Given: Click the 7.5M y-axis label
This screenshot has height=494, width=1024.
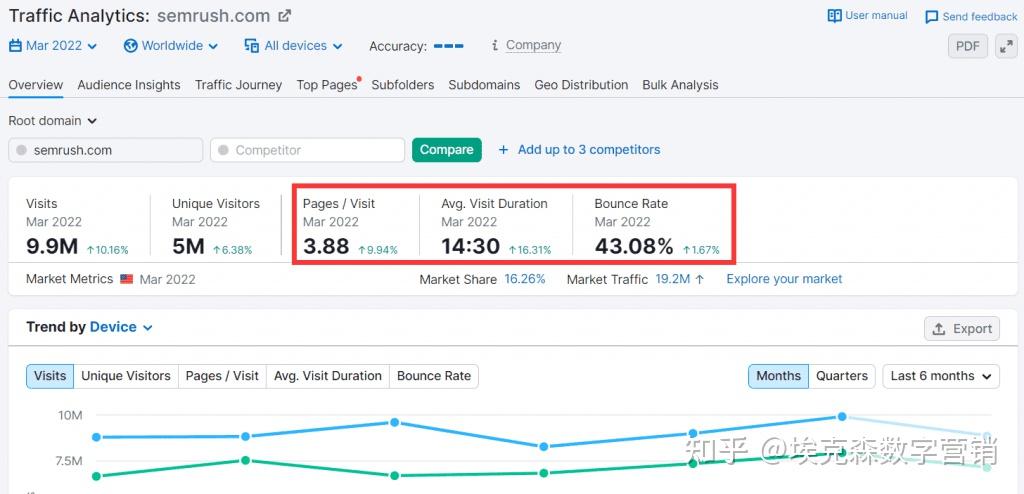Looking at the screenshot, I should [67, 461].
